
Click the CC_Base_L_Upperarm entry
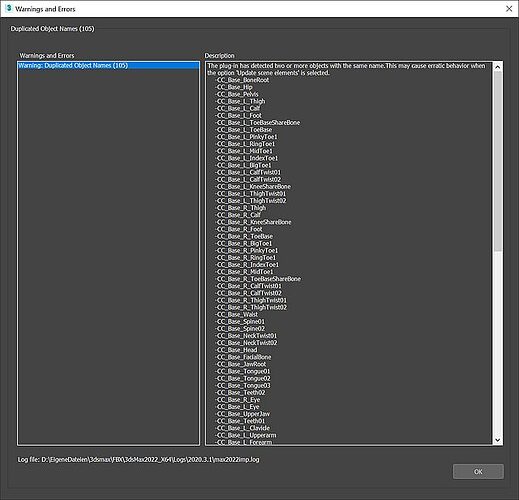(x=246, y=435)
